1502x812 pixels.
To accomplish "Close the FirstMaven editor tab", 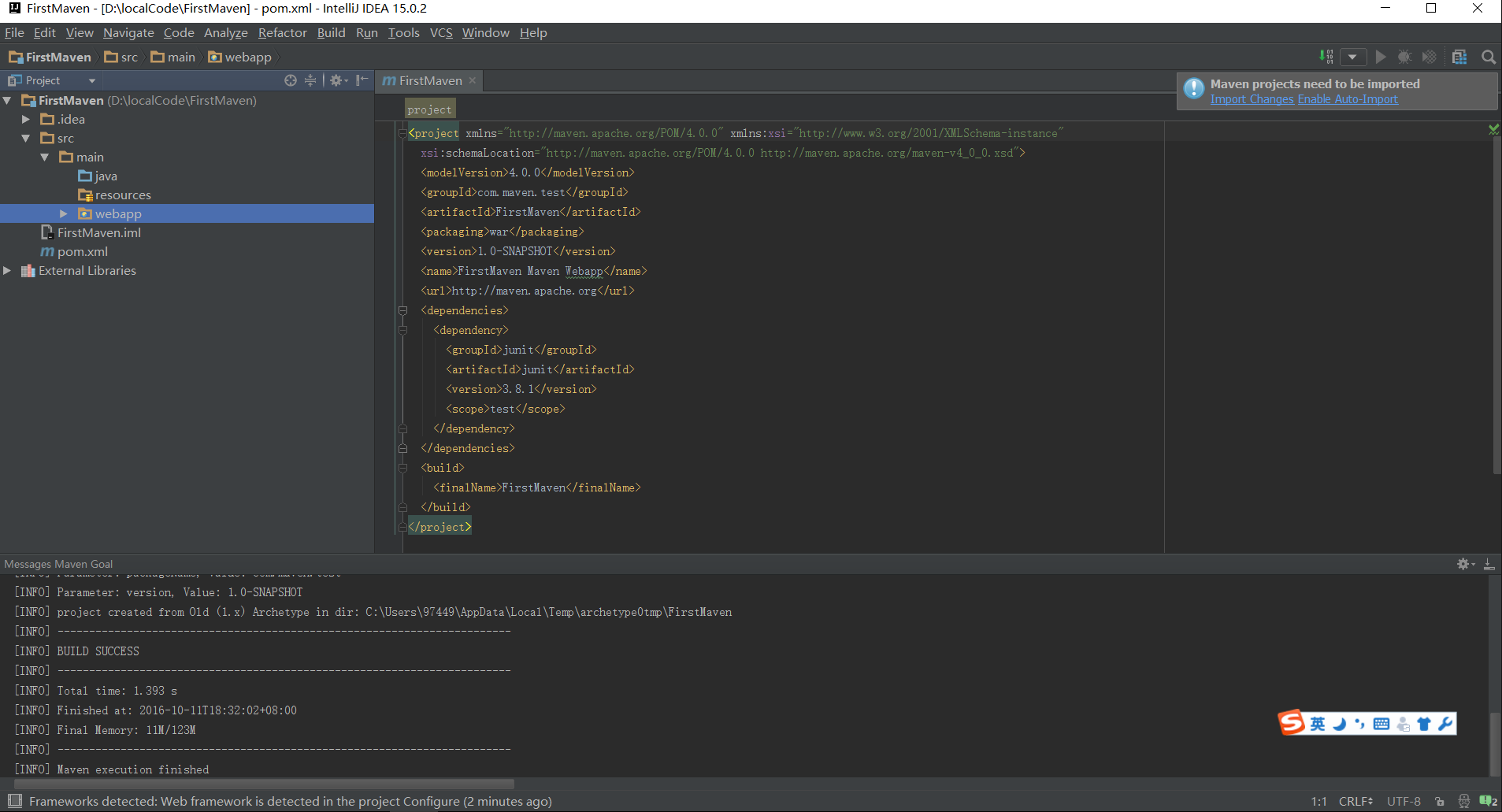I will [473, 80].
